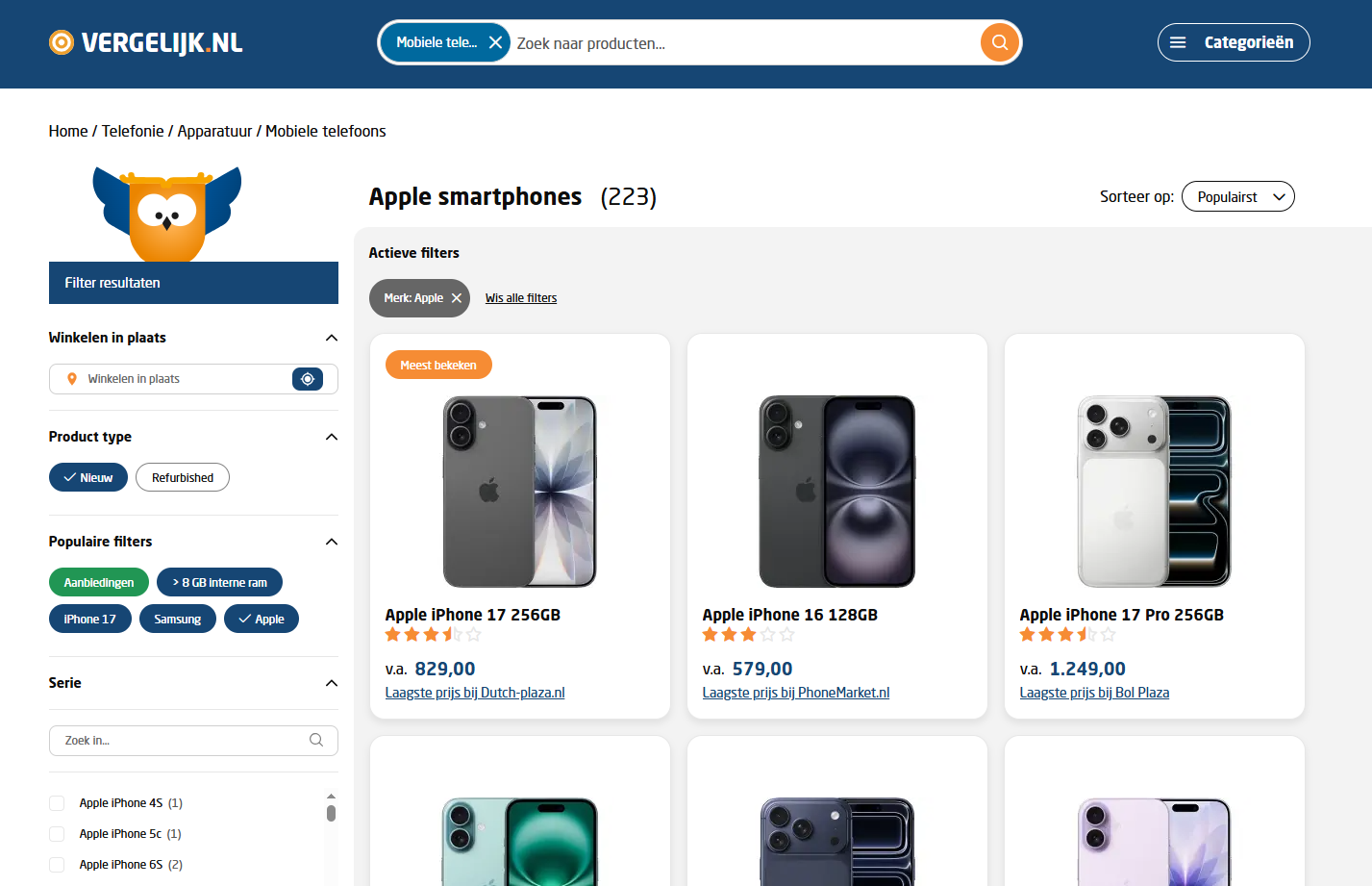Viewport: 1372px width, 886px height.
Task: Remove the Mobiele tele... search chip
Action: [x=495, y=42]
